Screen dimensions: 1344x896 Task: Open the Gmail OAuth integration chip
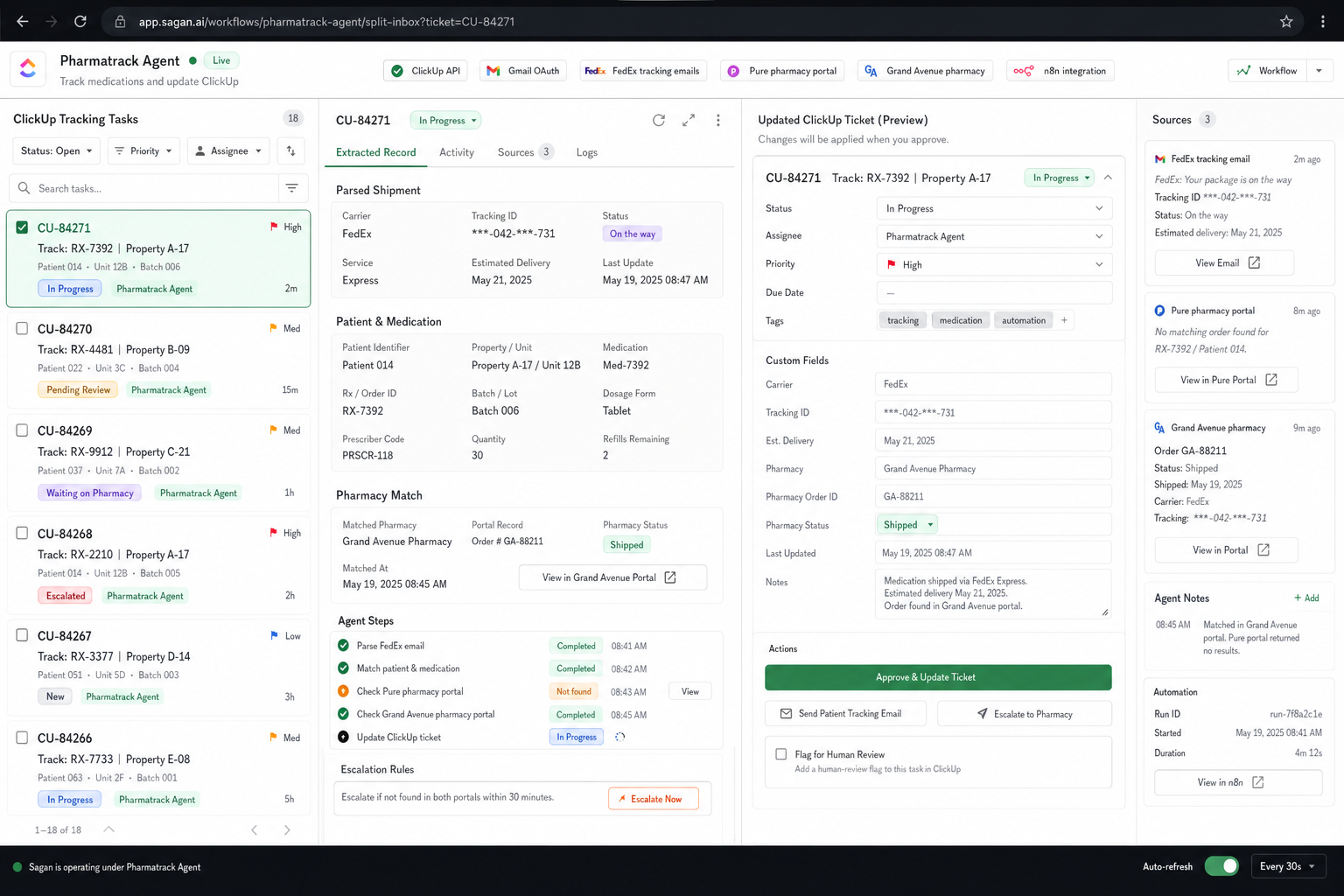(523, 71)
